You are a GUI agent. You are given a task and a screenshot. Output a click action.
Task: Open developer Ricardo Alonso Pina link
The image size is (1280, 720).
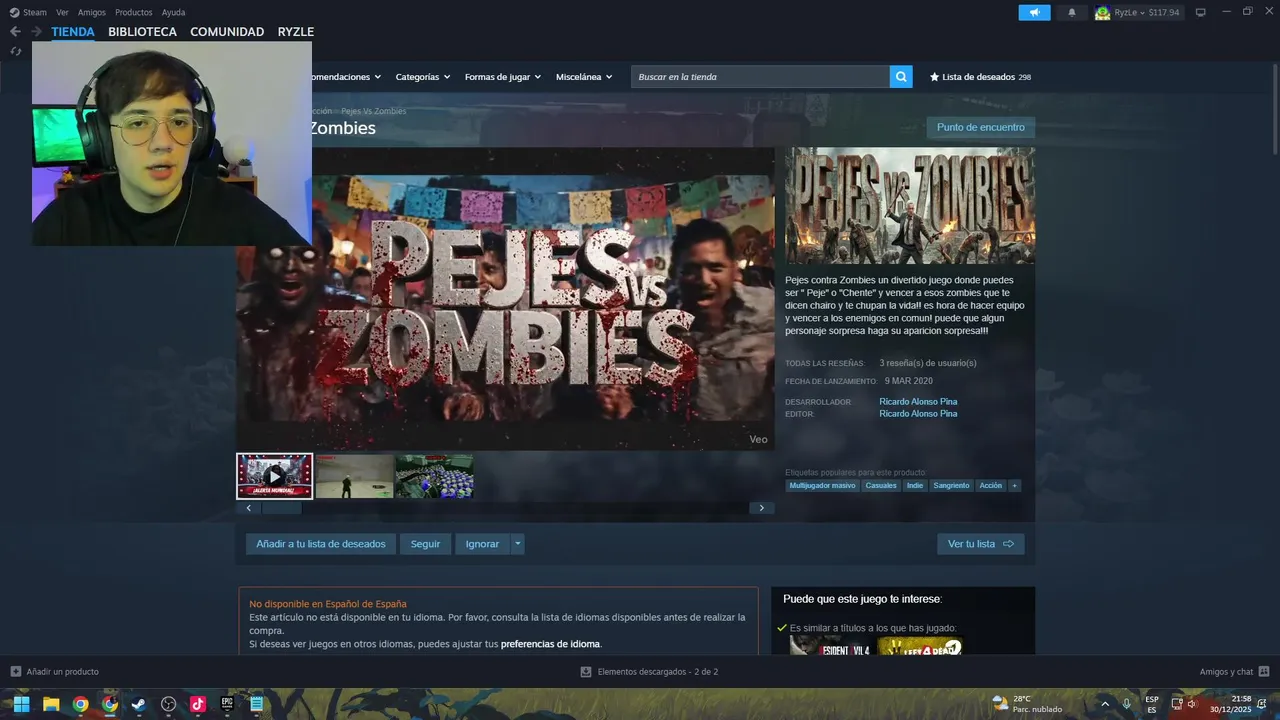point(918,401)
